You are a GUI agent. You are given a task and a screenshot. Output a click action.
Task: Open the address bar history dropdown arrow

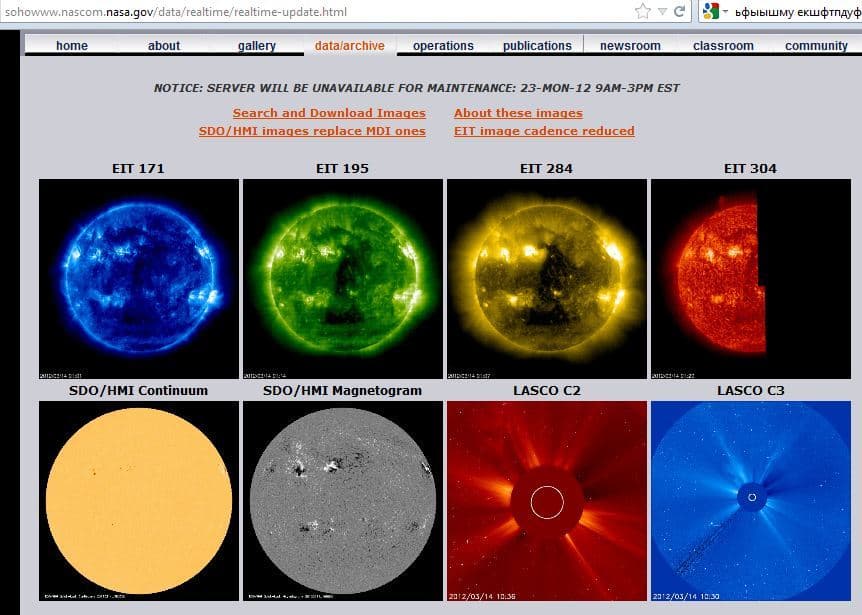click(x=662, y=12)
